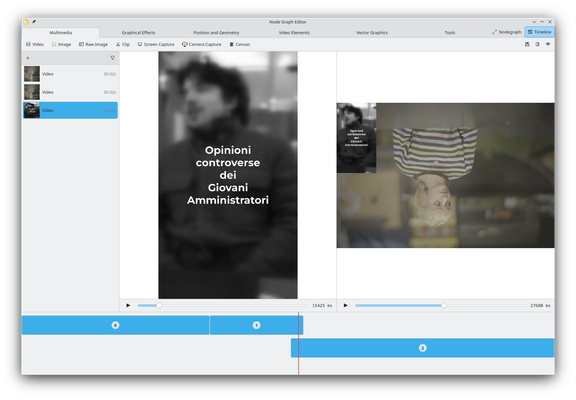Open the filter icon in the media list
576x400 pixels.
click(x=112, y=58)
